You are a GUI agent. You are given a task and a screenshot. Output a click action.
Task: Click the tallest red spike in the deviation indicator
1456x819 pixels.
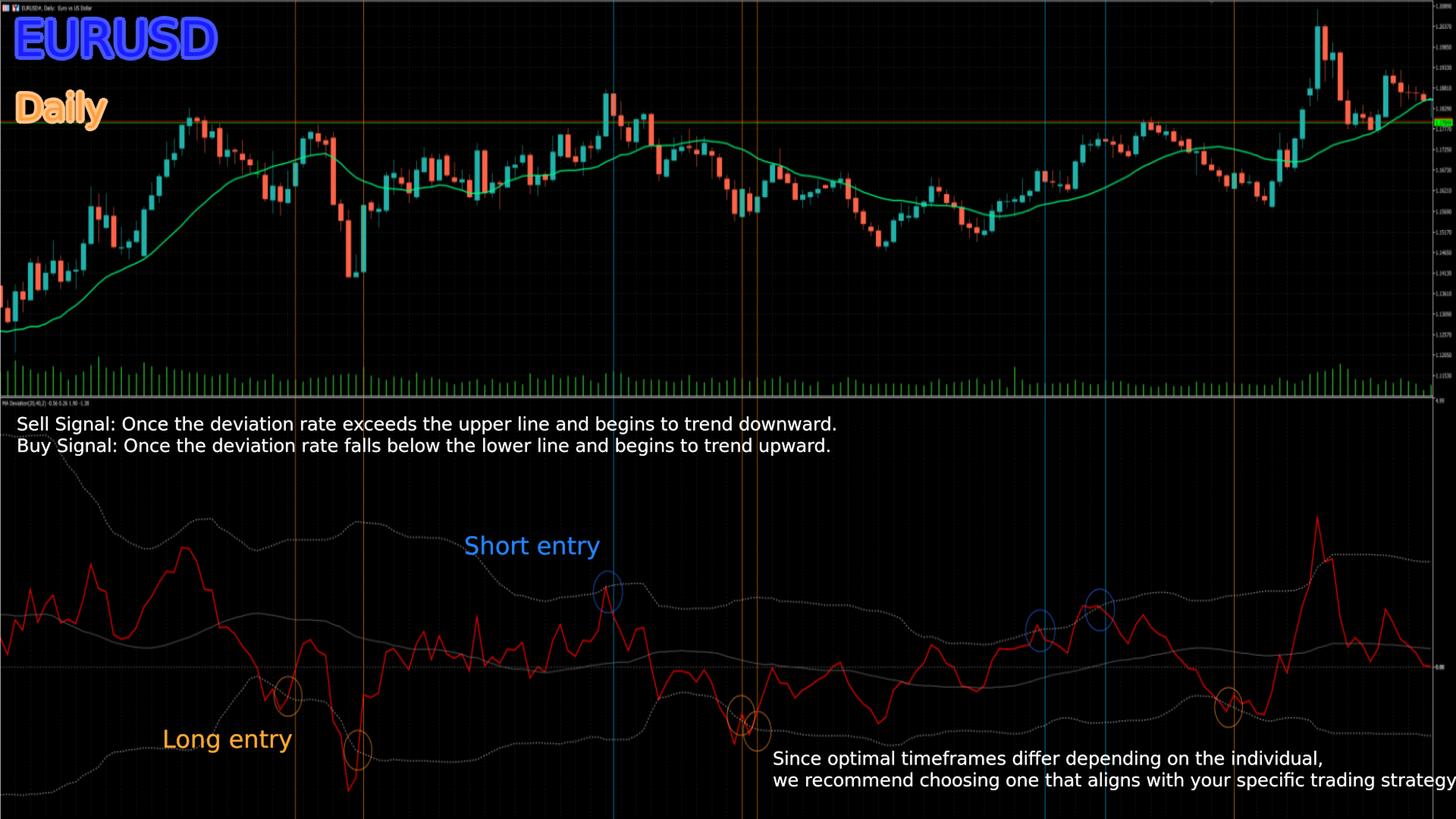click(1317, 519)
